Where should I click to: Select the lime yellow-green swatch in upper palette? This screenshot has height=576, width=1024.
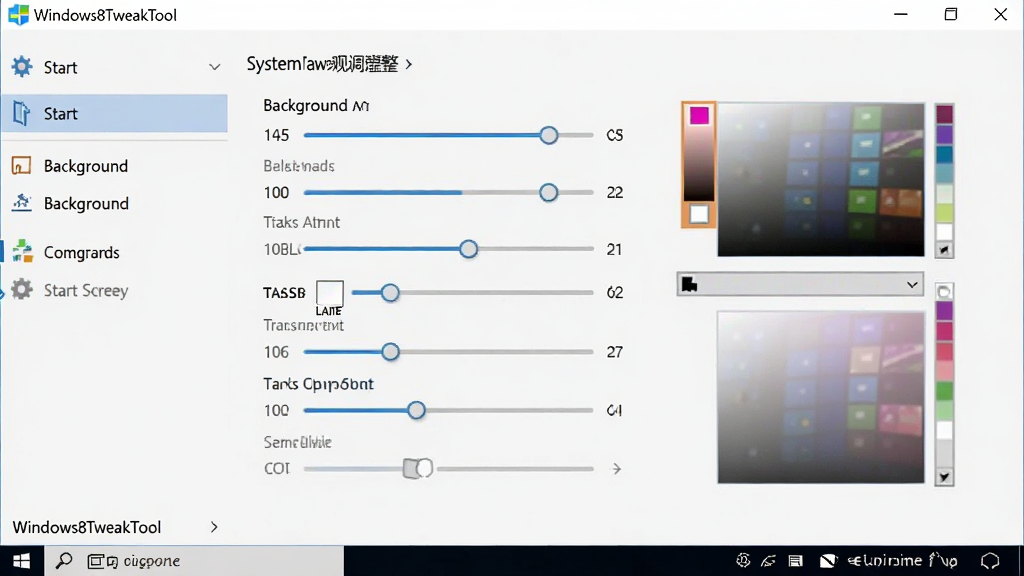[944, 213]
